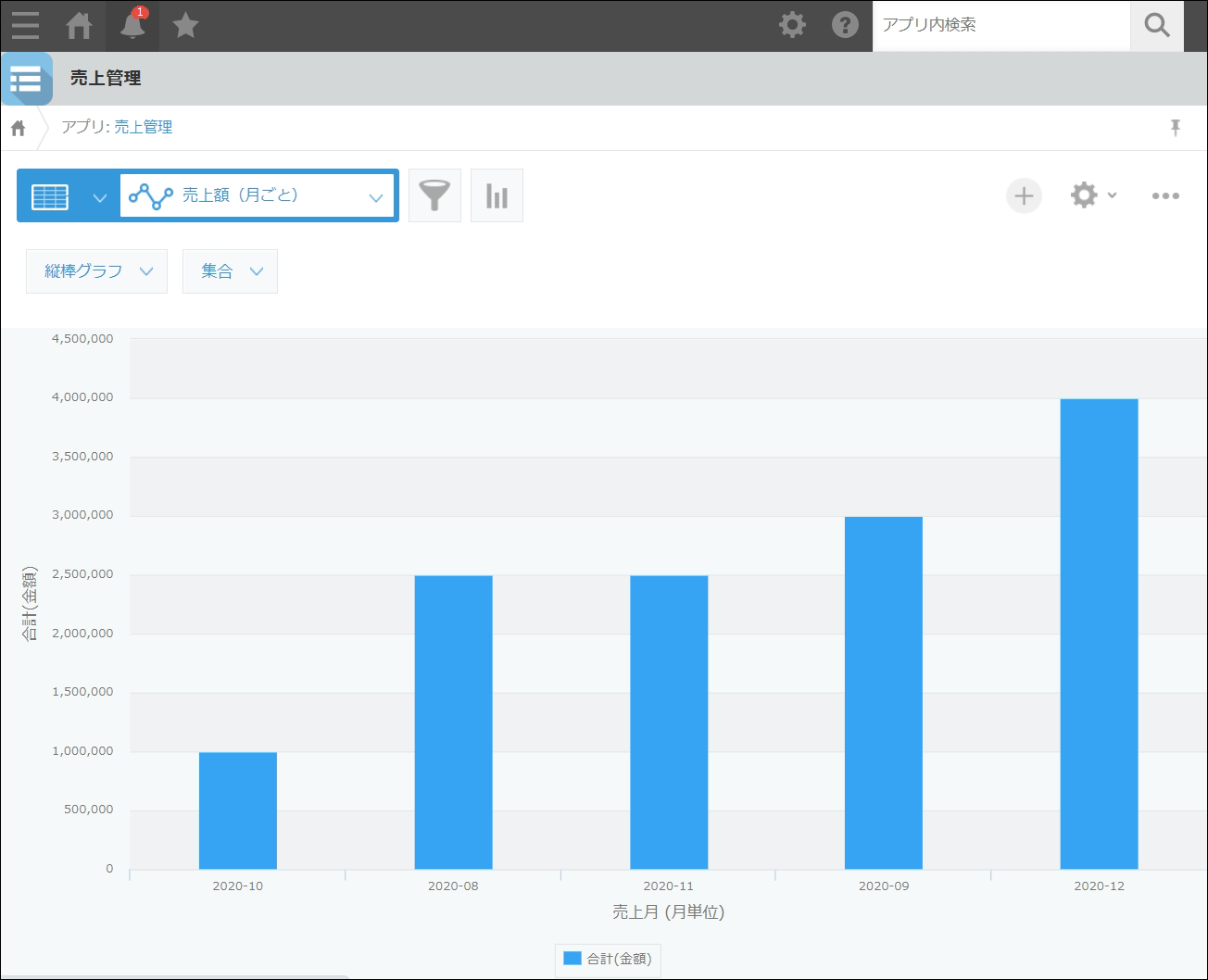1208x980 pixels.
Task: Open the more options ellipsis menu
Action: click(x=1164, y=195)
